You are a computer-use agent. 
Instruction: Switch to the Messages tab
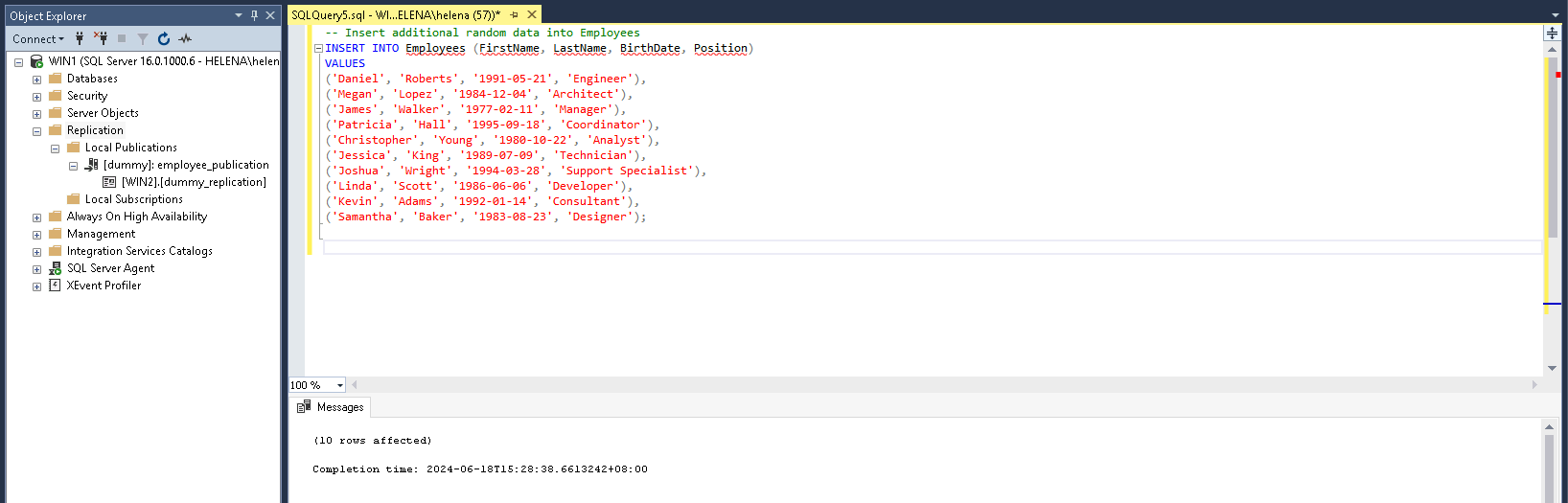331,407
